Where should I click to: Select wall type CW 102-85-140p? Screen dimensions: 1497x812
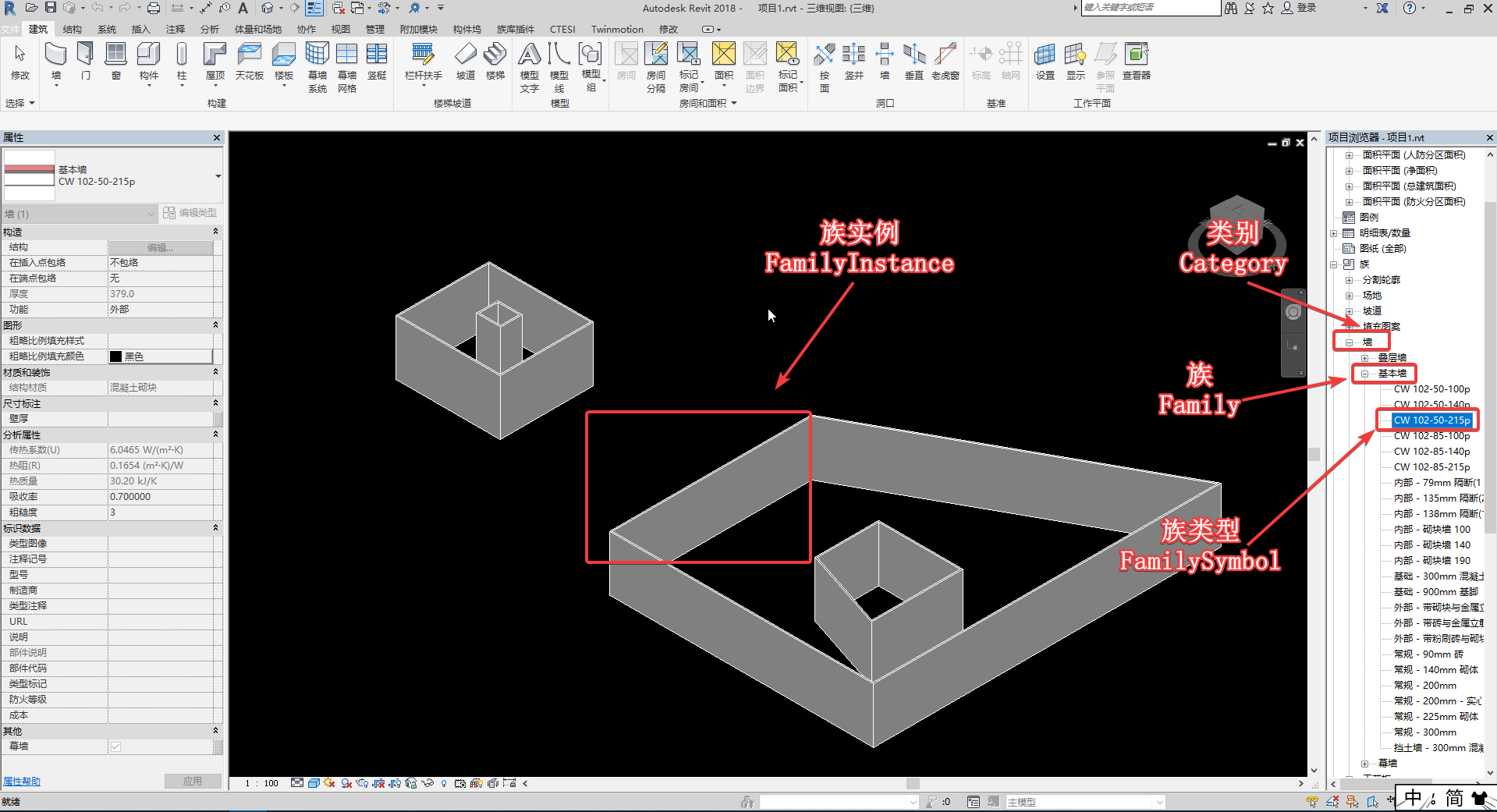[1431, 452]
